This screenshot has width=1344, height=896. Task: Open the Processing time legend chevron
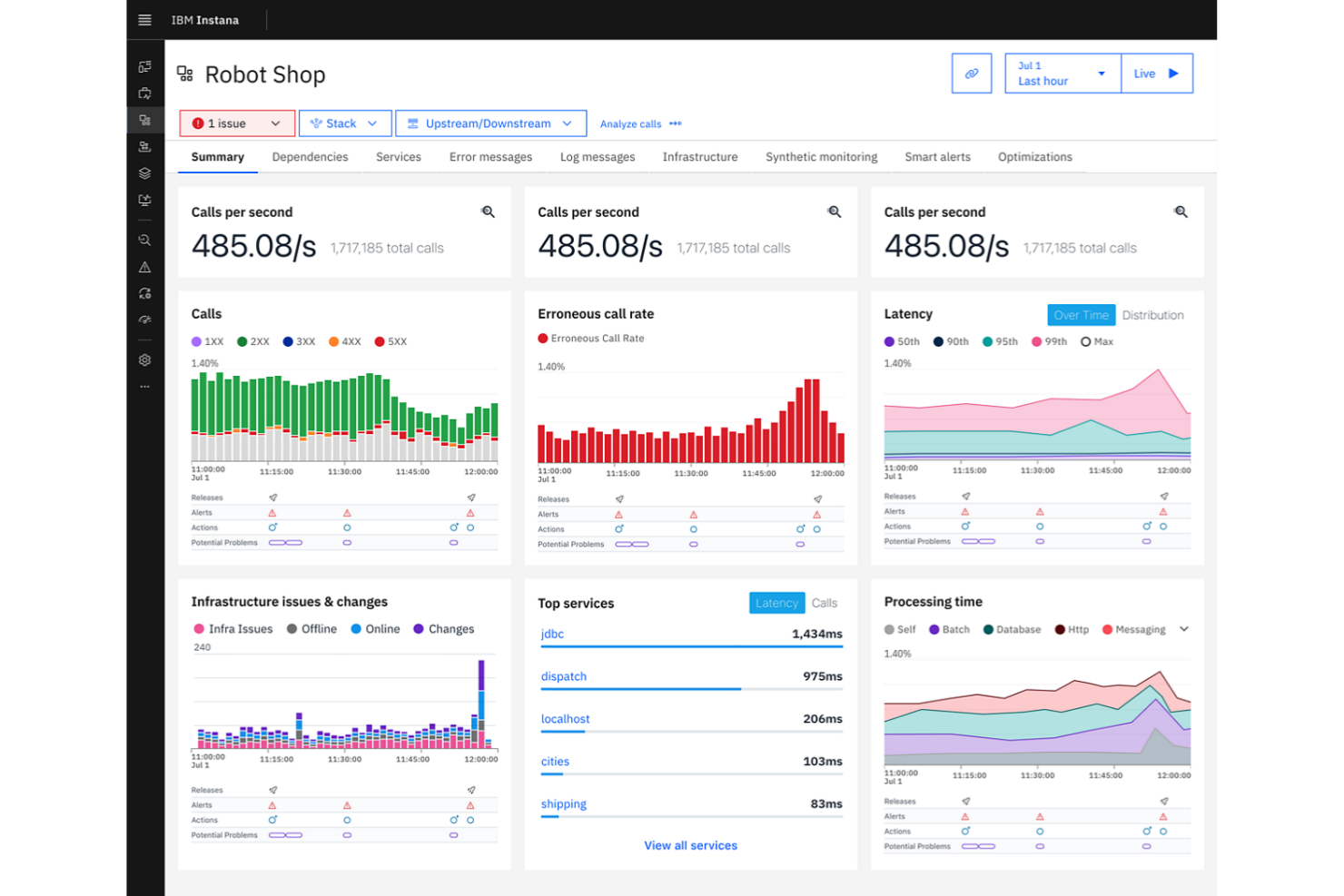(x=1183, y=628)
